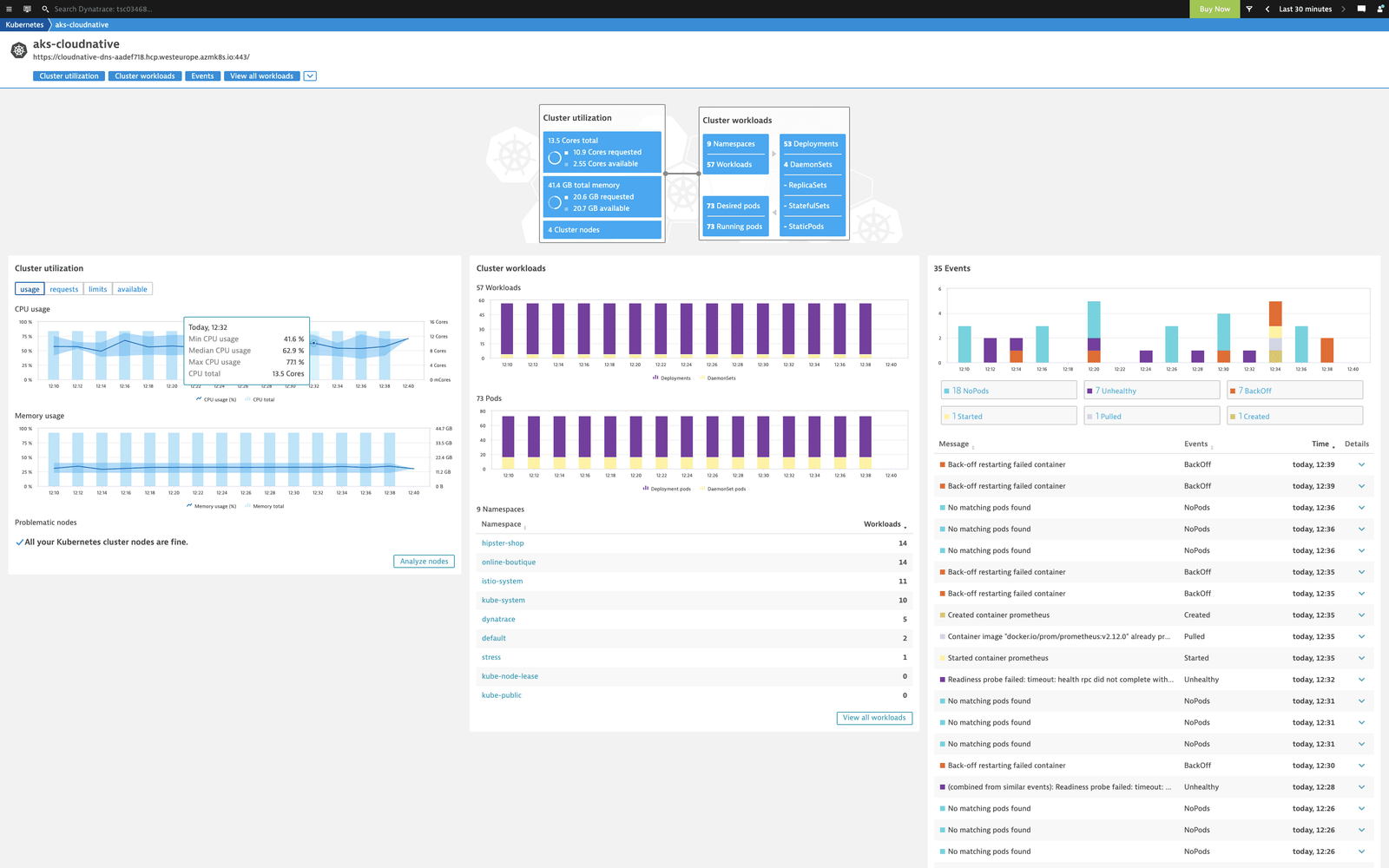
Task: Toggle the 1 Started event filter
Action: (1009, 417)
